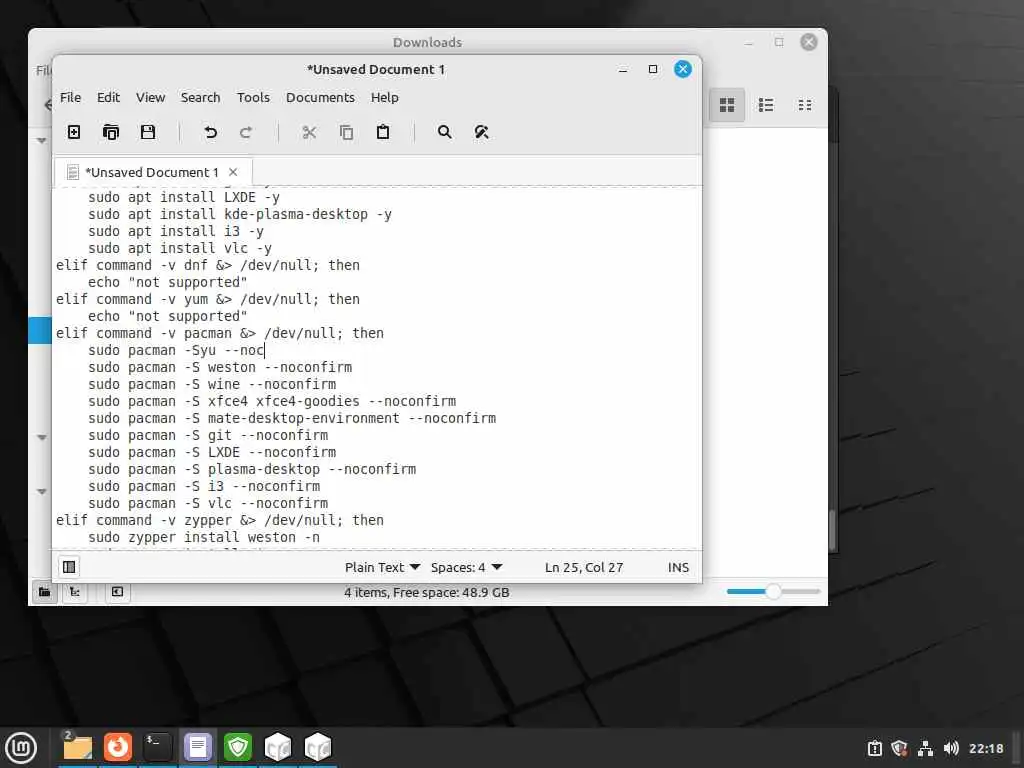Open a file using toolbar icon
This screenshot has height=768, width=1024.
[x=111, y=132]
